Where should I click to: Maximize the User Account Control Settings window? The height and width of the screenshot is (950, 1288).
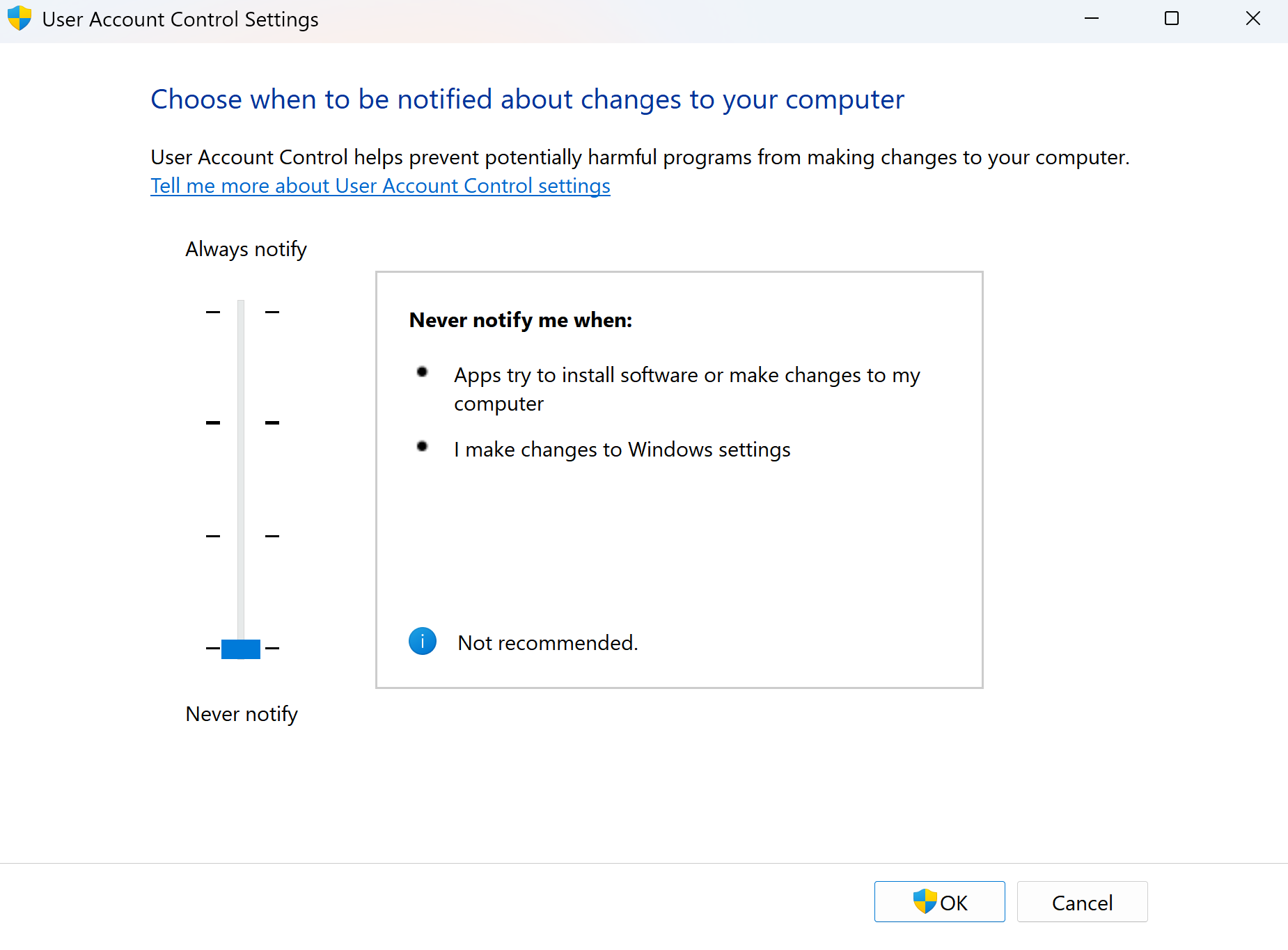click(1172, 19)
